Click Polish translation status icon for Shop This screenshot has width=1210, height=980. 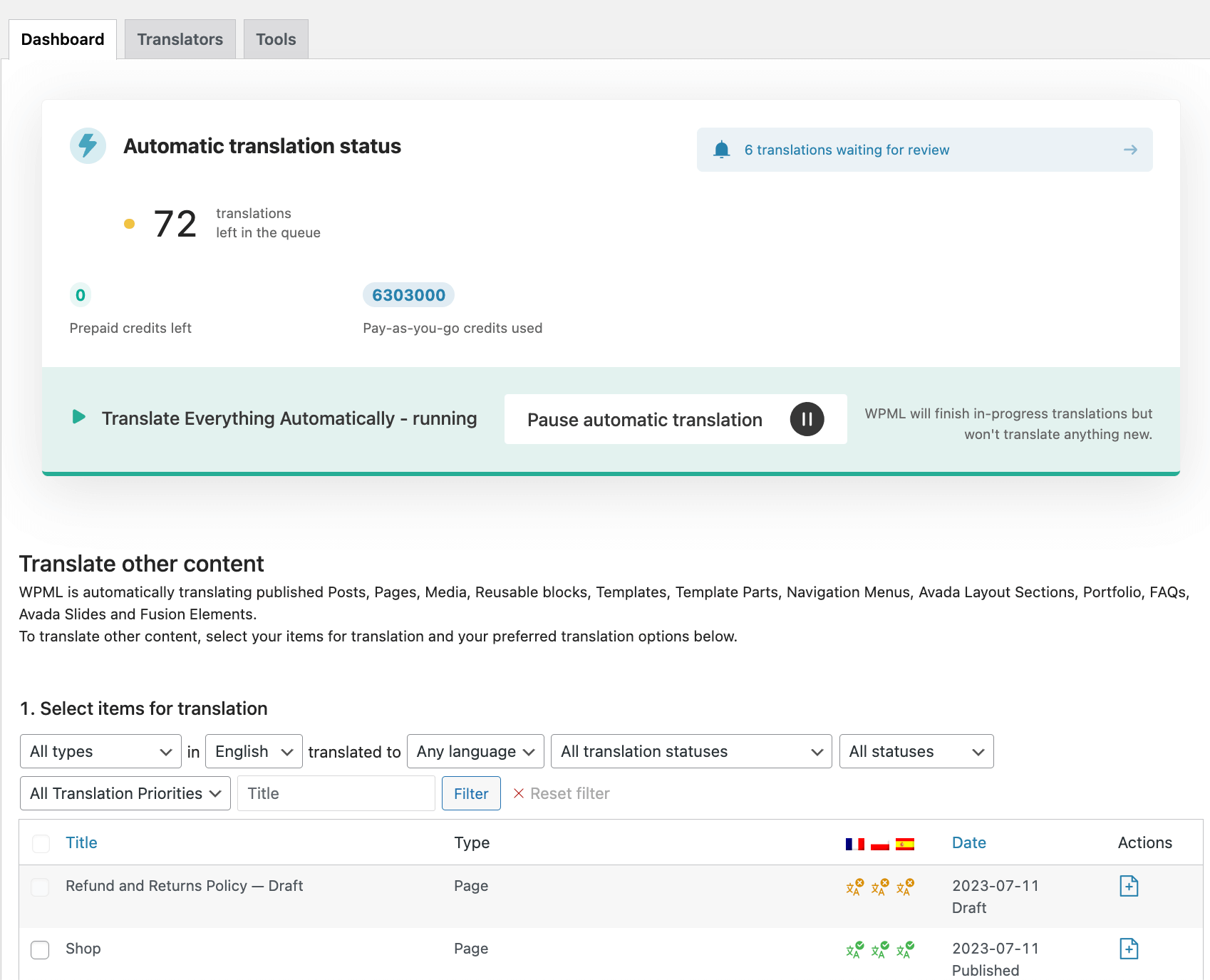[x=880, y=949]
